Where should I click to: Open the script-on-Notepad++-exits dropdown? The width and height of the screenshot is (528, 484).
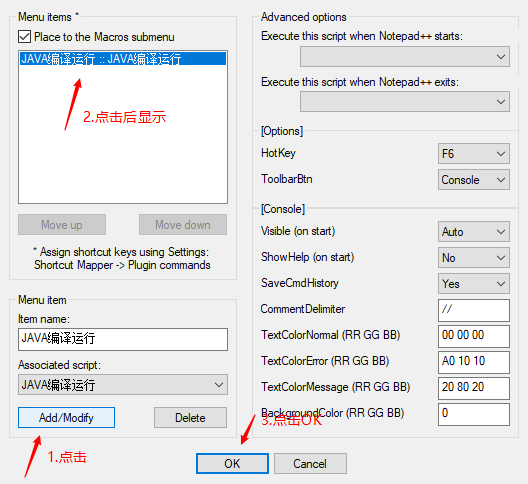[405, 101]
